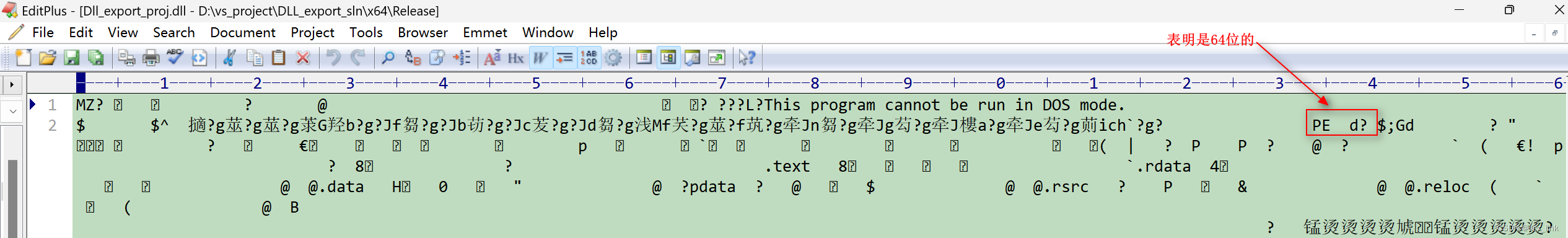This screenshot has width=1568, height=238.
Task: Save the file with the floppy disk icon
Action: [x=72, y=58]
